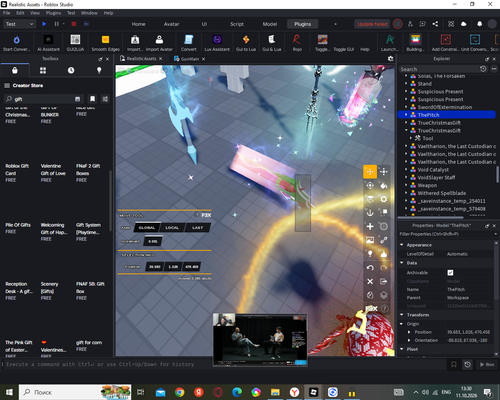Click the Import Avatar plugin icon
The height and width of the screenshot is (400, 500).
(159, 40)
